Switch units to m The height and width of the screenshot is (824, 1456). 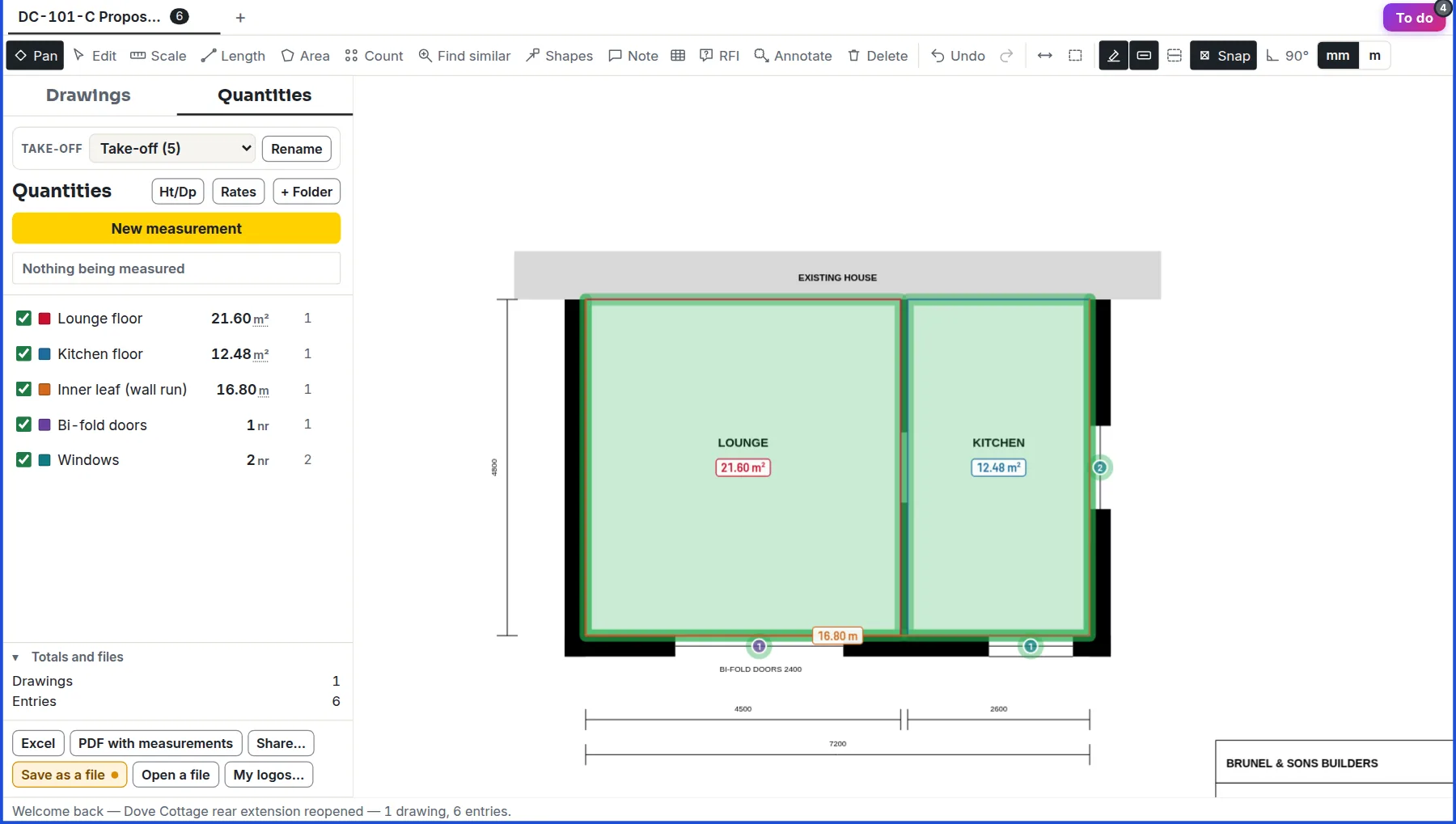point(1374,56)
